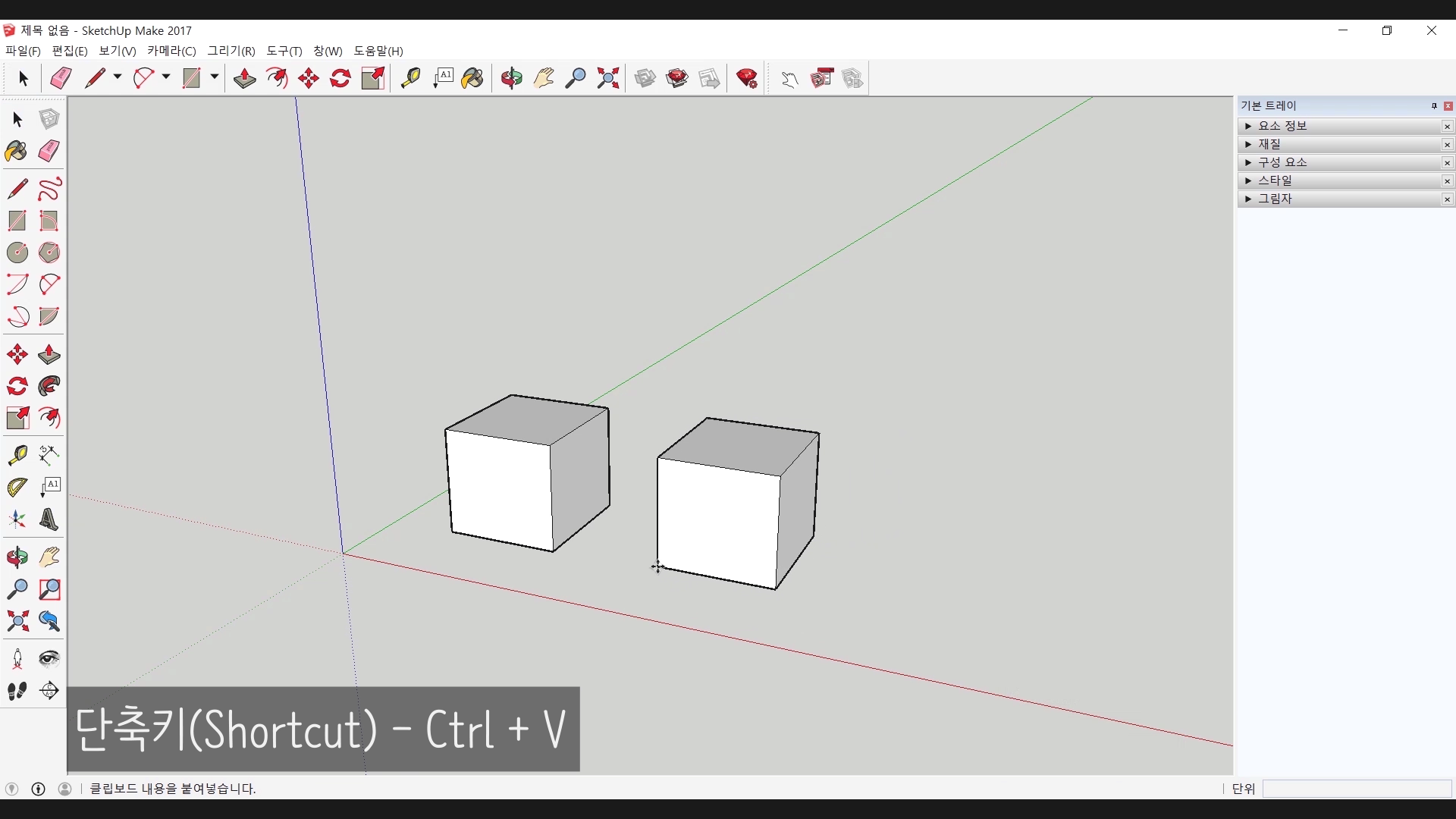This screenshot has width=1456, height=819.
Task: Close the 그림자 panel with its X
Action: (x=1447, y=199)
